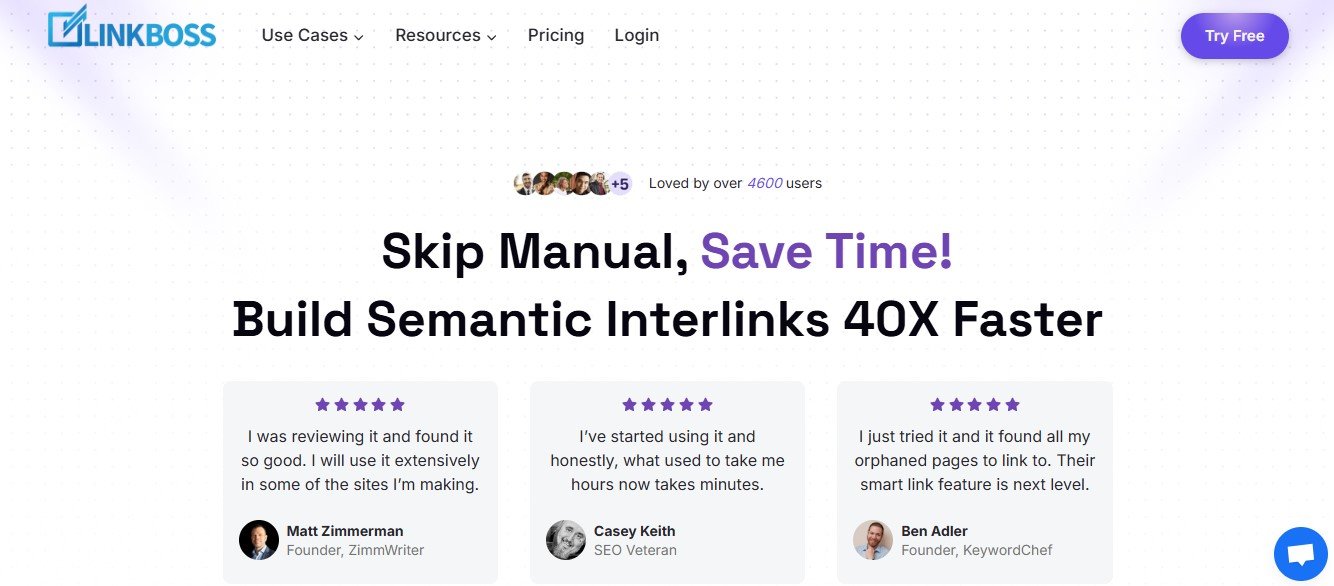The height and width of the screenshot is (586, 1334).
Task: Open the live chat bubble icon
Action: (x=1300, y=553)
